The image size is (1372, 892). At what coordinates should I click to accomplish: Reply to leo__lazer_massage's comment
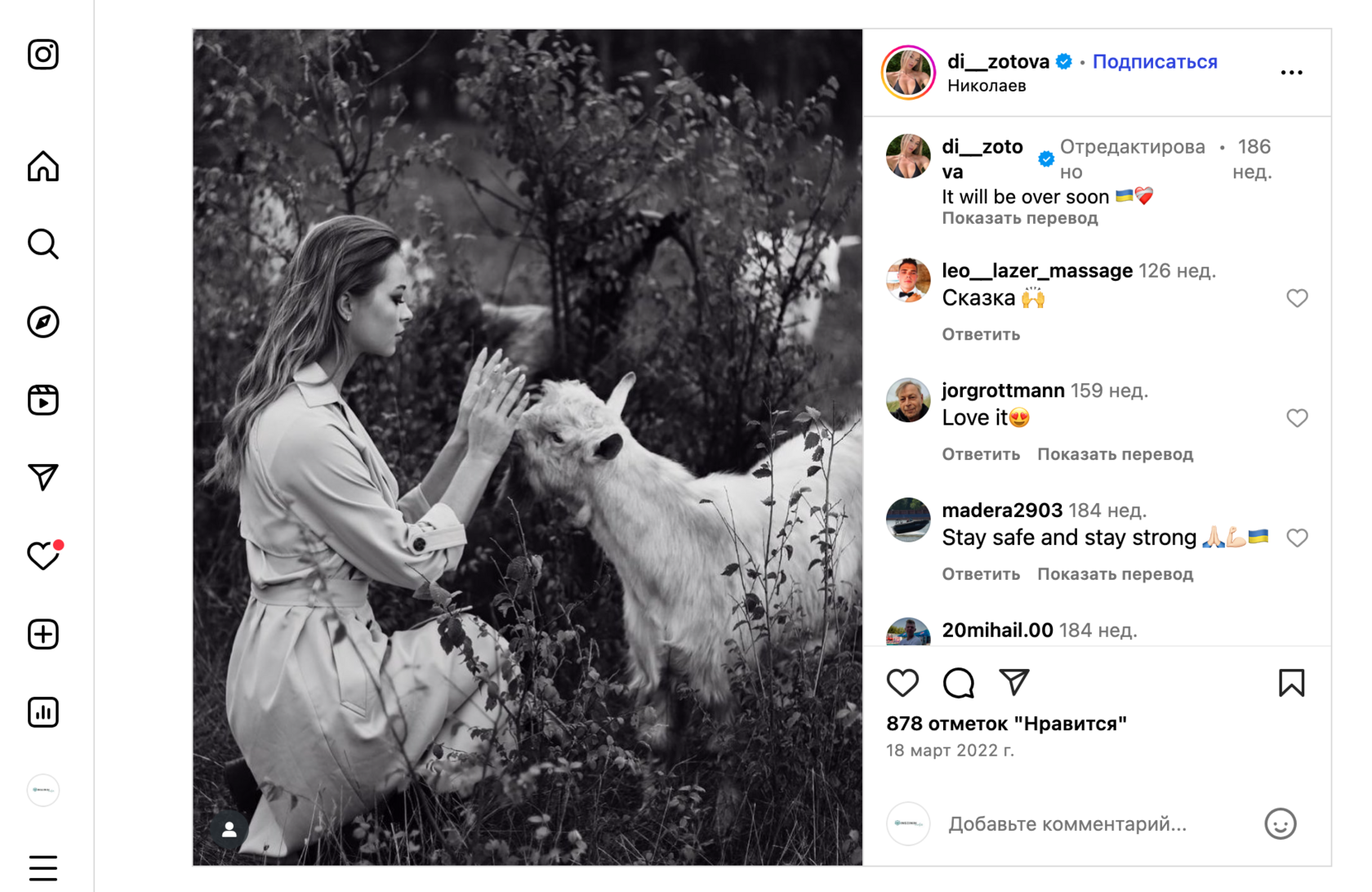pos(981,334)
